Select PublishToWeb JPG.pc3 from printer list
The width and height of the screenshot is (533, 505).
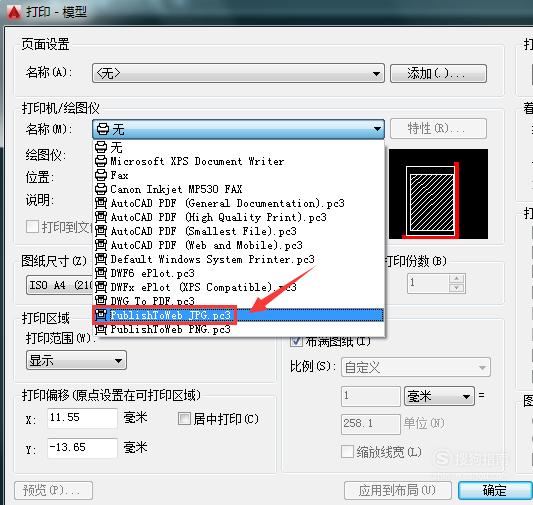(x=239, y=315)
